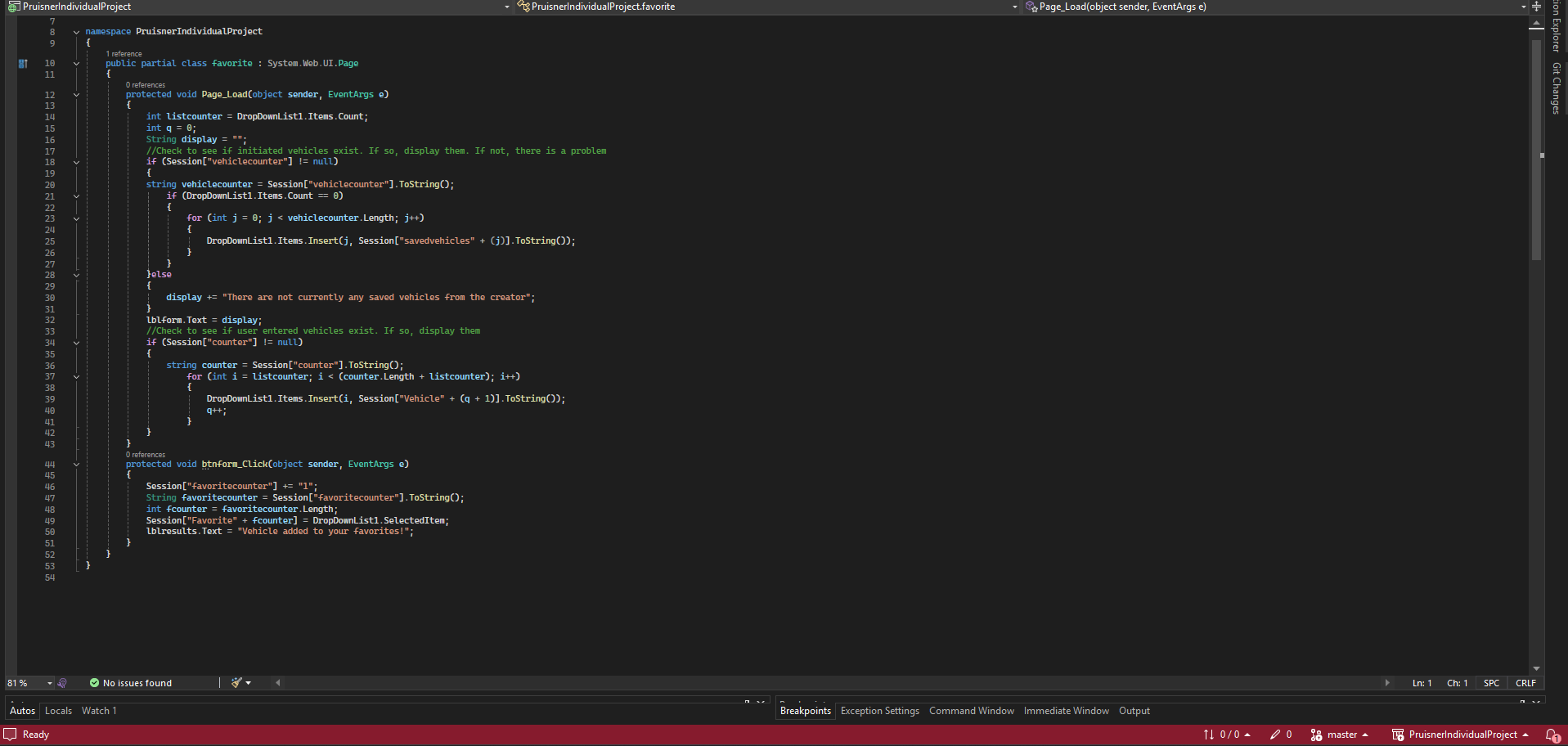Collapse the if counter block on line 34
The height and width of the screenshot is (746, 1568).
point(76,343)
